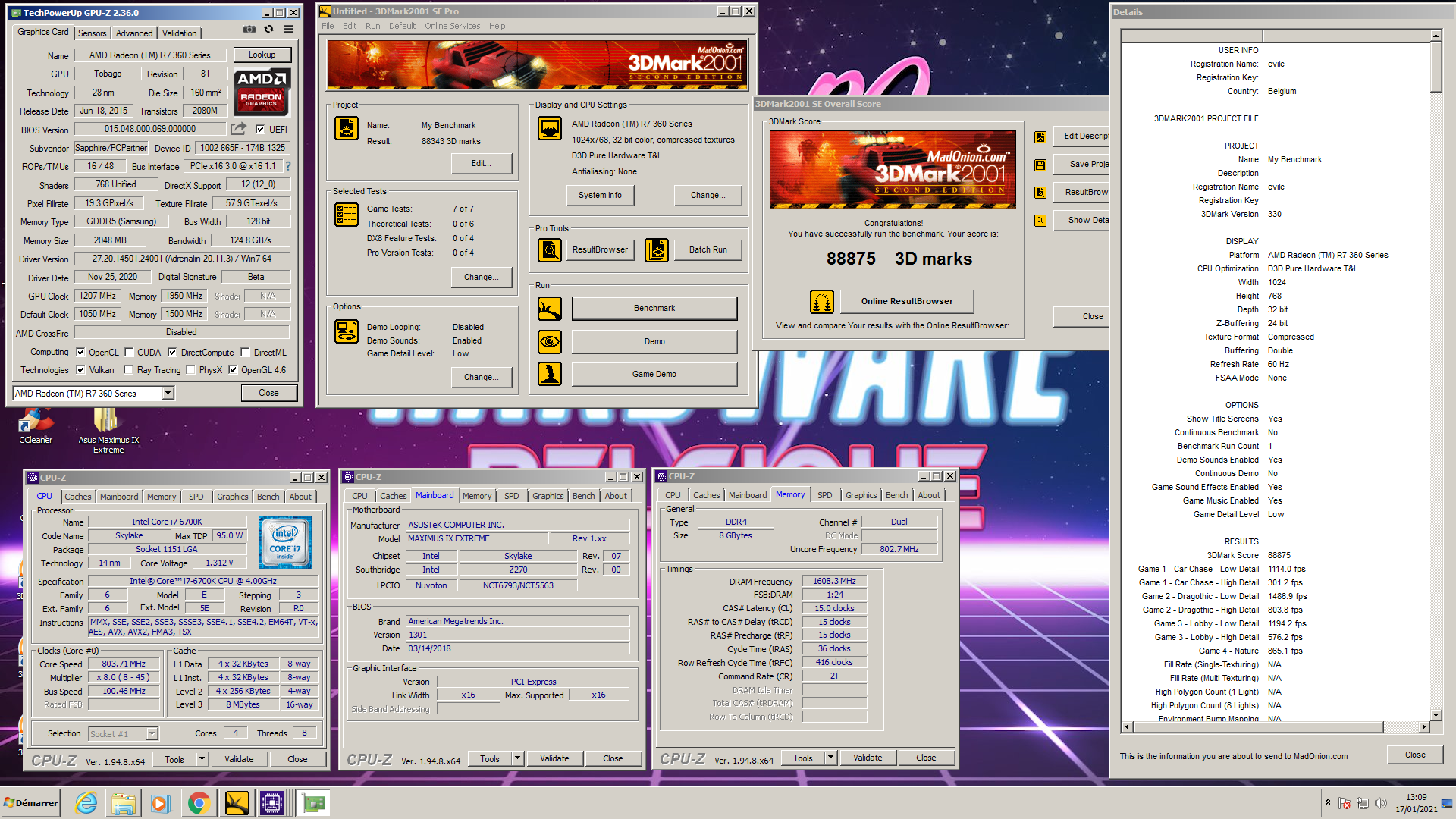Screen dimensions: 1456x819
Task: Click Close button in Details window
Action: (1415, 755)
